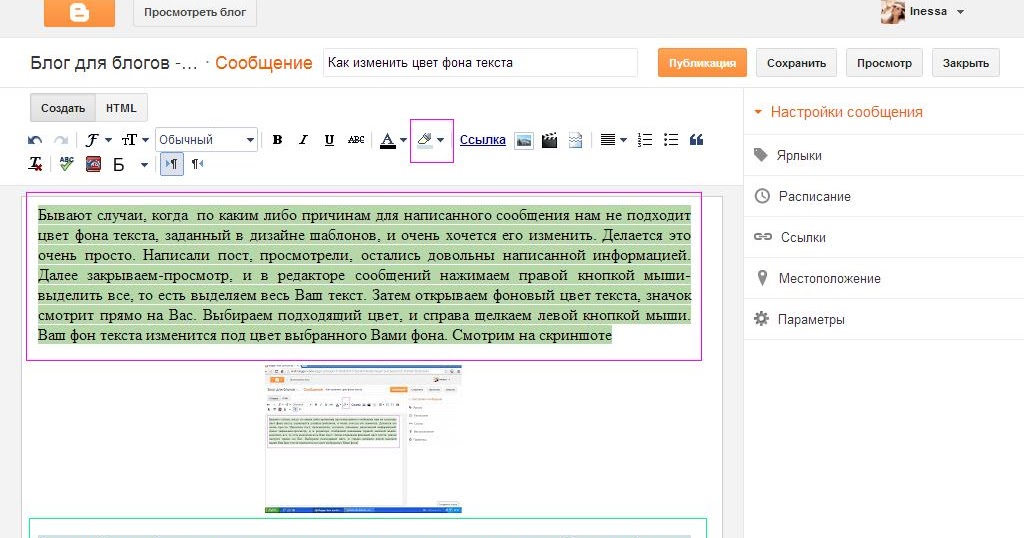This screenshot has width=1024, height=538.
Task: Expand the alignment dropdown arrow
Action: (623, 140)
